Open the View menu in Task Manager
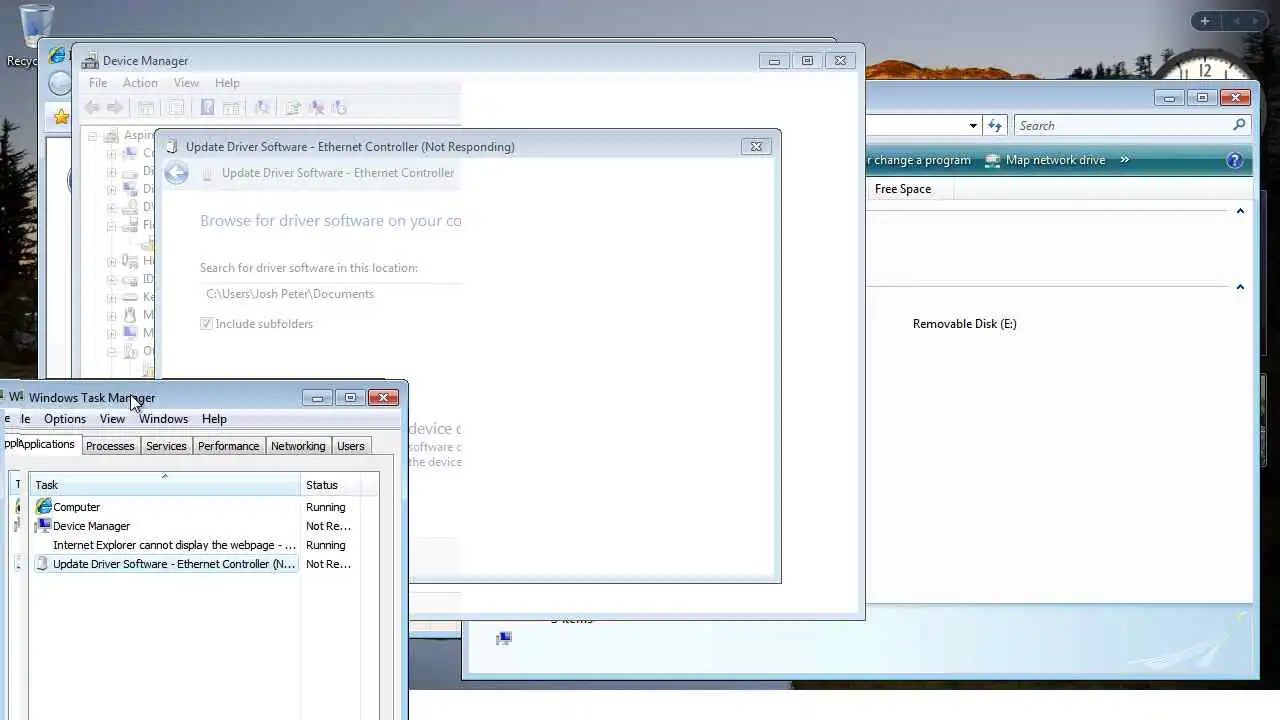The width and height of the screenshot is (1280, 720). point(112,419)
